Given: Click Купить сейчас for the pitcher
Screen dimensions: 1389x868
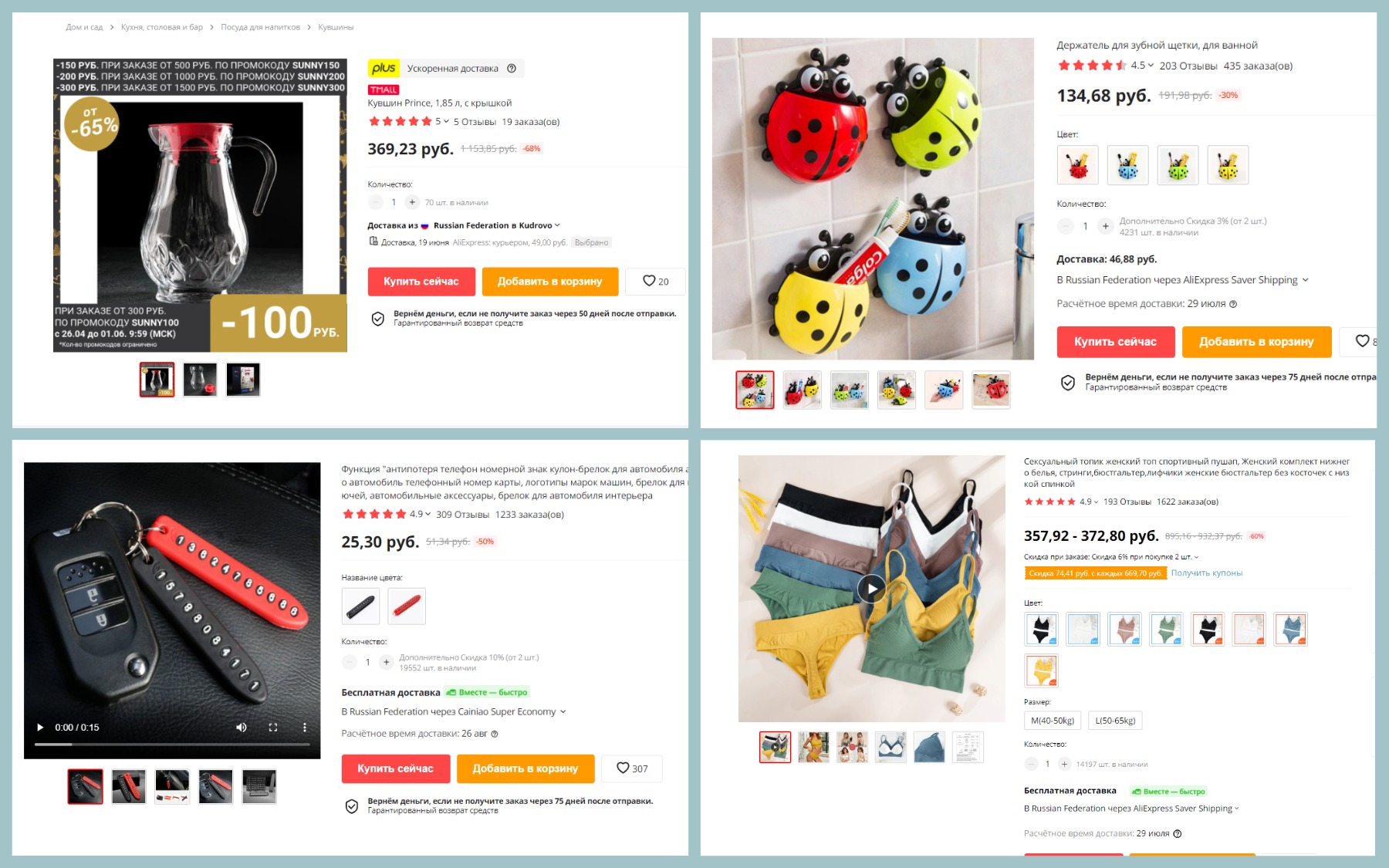Looking at the screenshot, I should 421,282.
